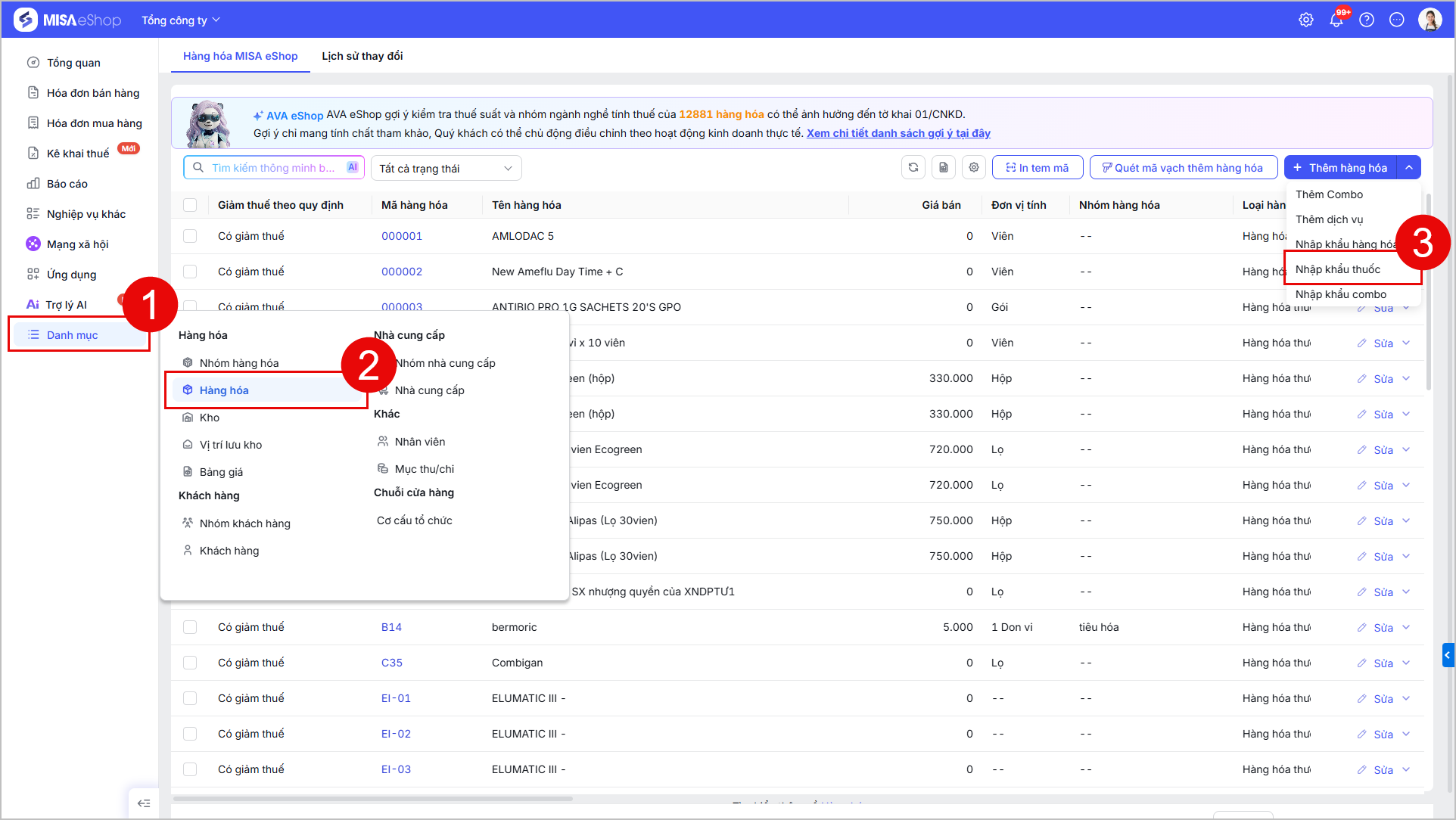This screenshot has width=1456, height=820.
Task: Click the Nhóm hàng hóa cube icon
Action: click(188, 363)
